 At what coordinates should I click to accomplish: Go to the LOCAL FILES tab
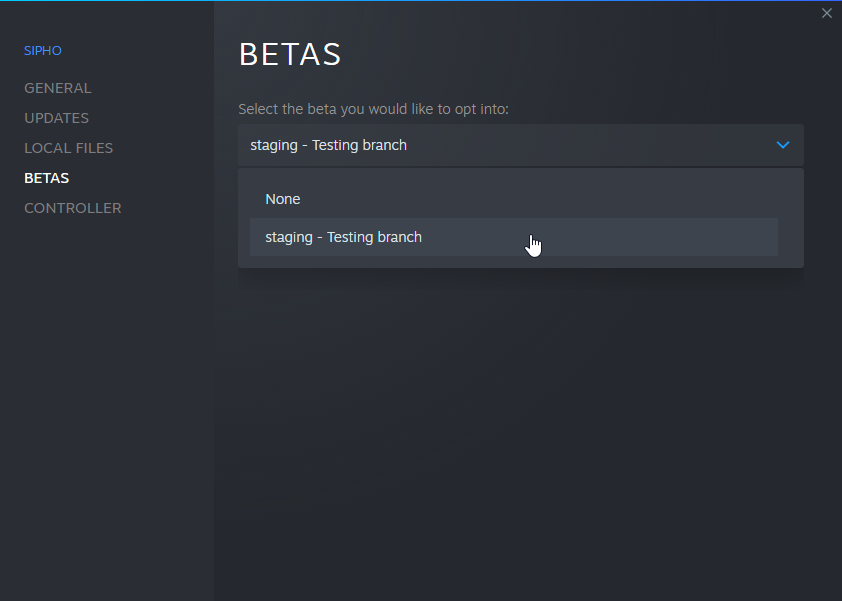pyautogui.click(x=68, y=148)
